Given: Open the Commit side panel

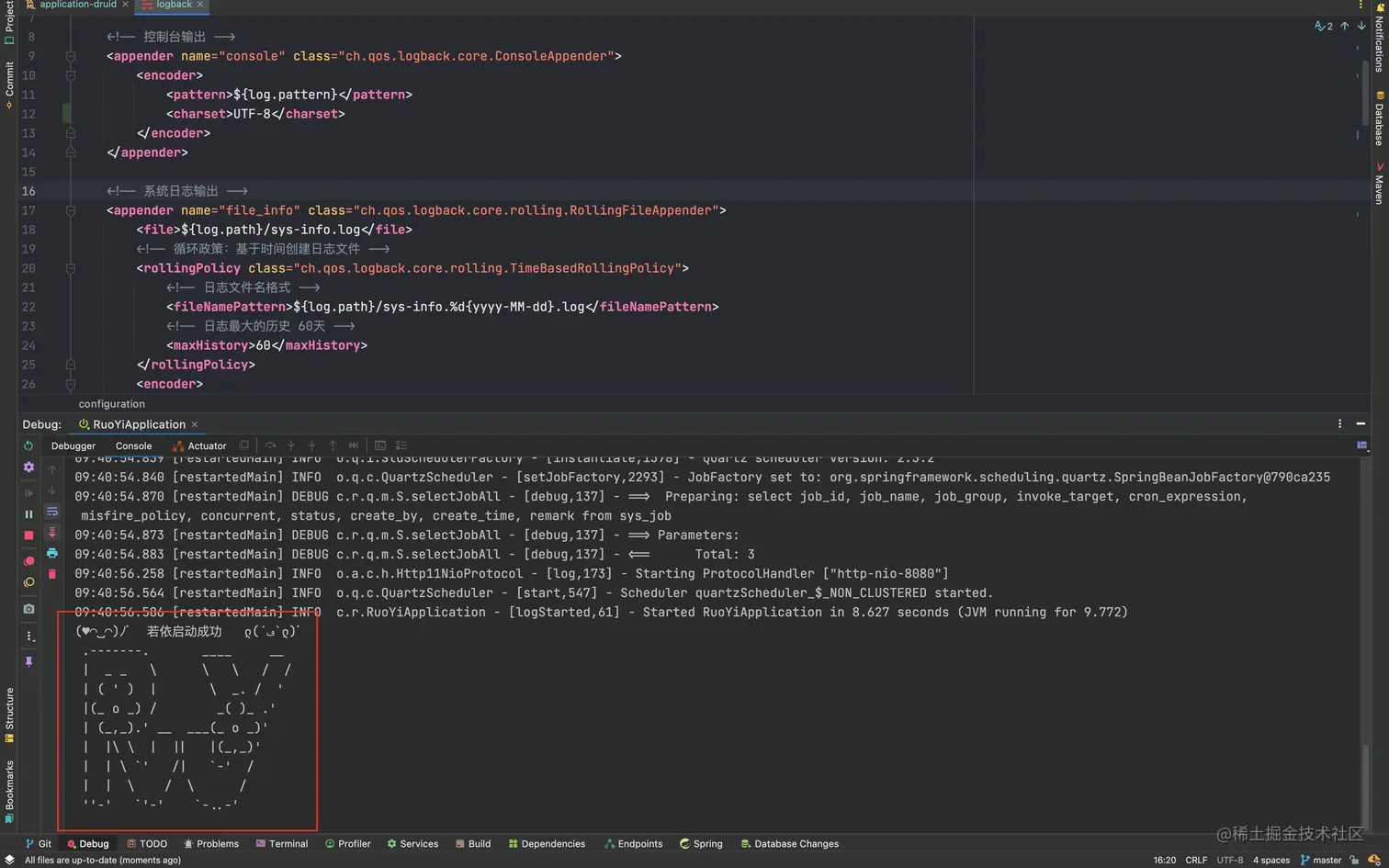Looking at the screenshot, I should coord(9,85).
